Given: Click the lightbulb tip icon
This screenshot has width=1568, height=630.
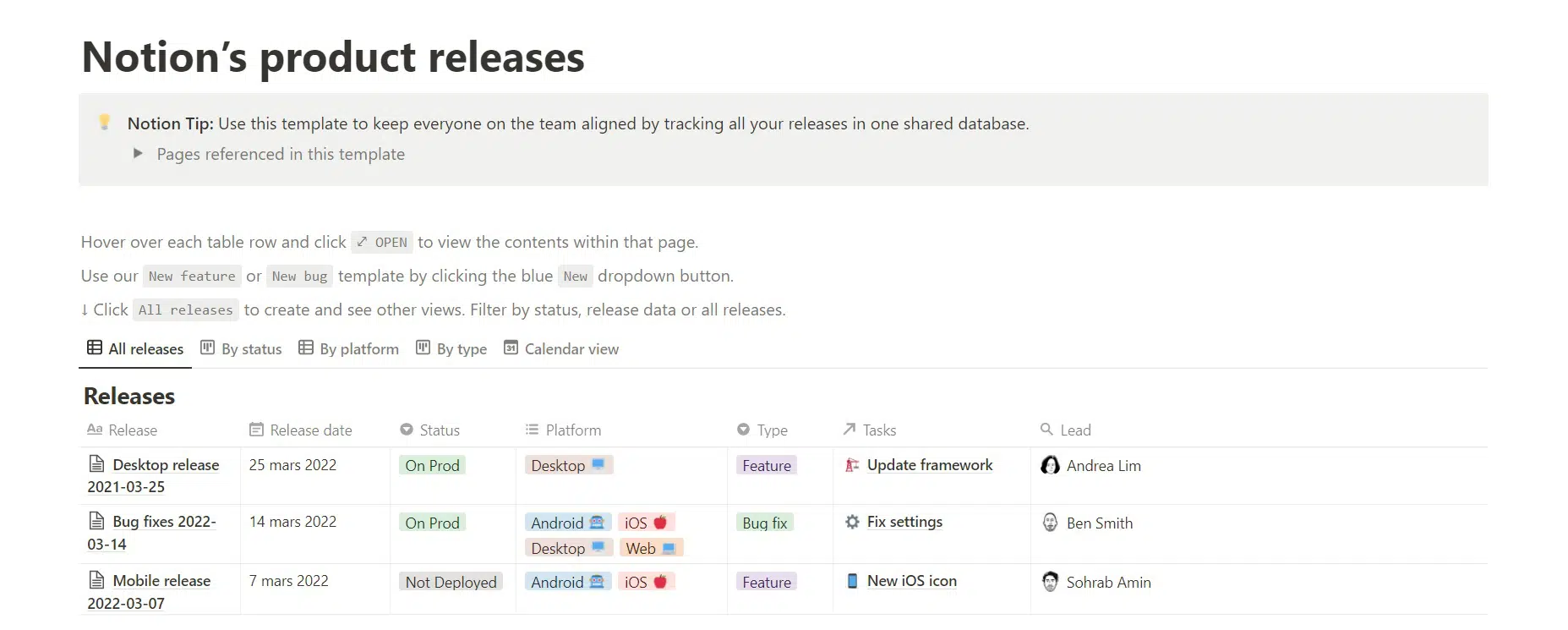Looking at the screenshot, I should (x=105, y=122).
